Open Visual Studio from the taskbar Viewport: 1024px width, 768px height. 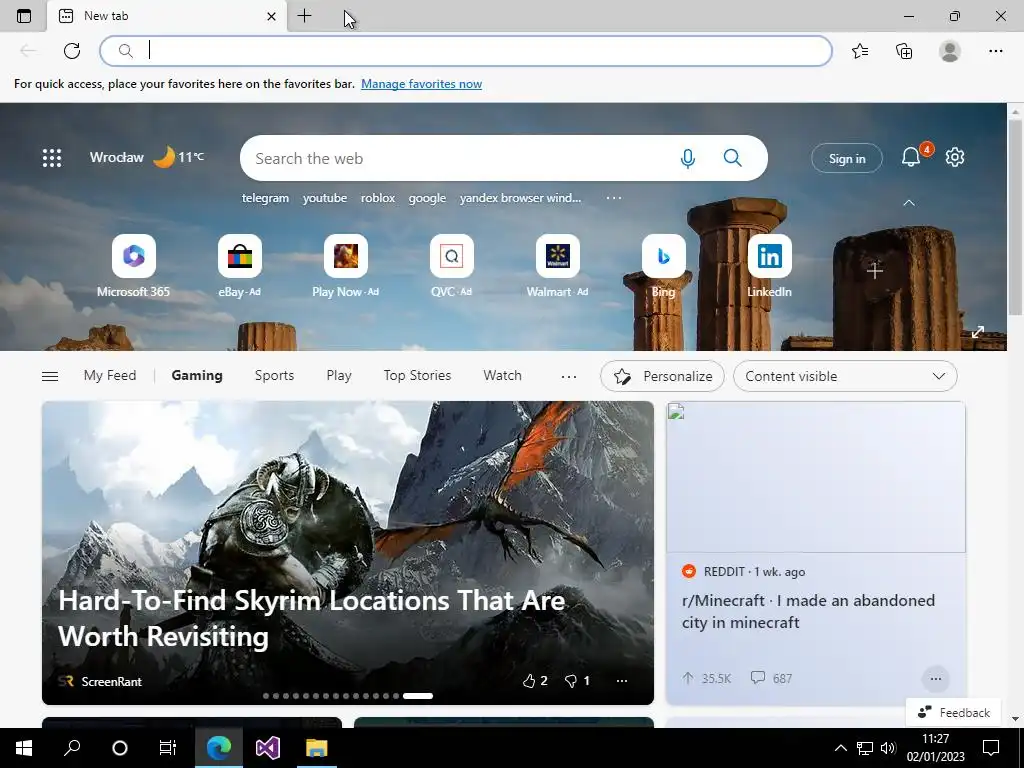pos(268,748)
